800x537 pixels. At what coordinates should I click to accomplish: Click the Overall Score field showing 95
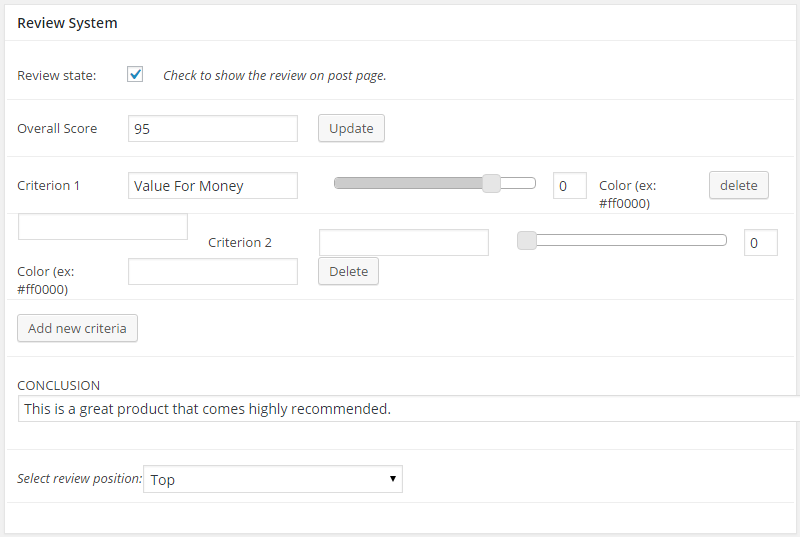(213, 128)
